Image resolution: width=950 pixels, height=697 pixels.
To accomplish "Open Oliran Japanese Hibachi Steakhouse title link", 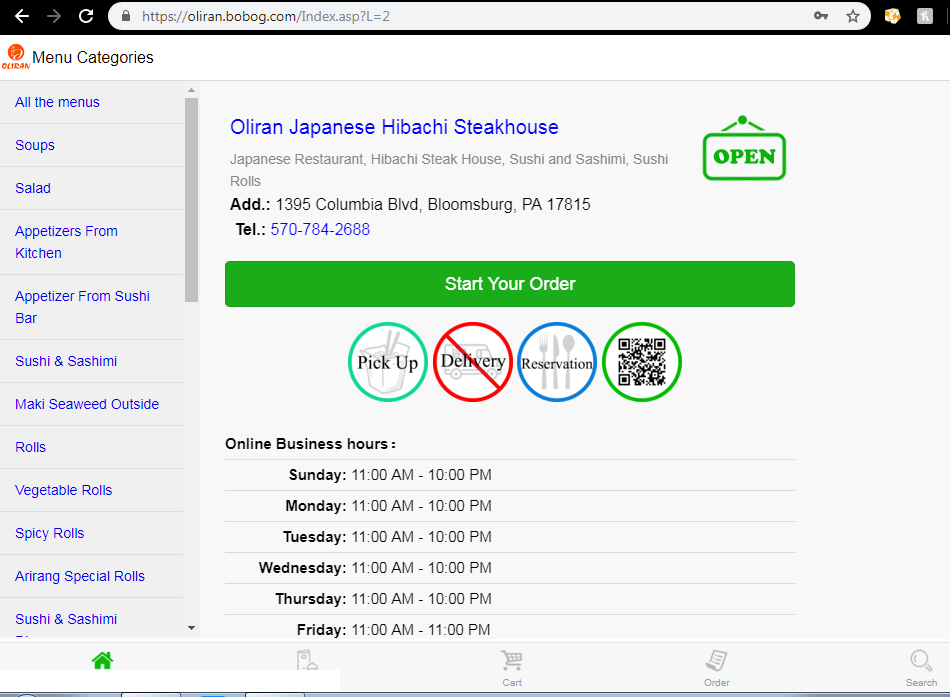I will (x=394, y=127).
